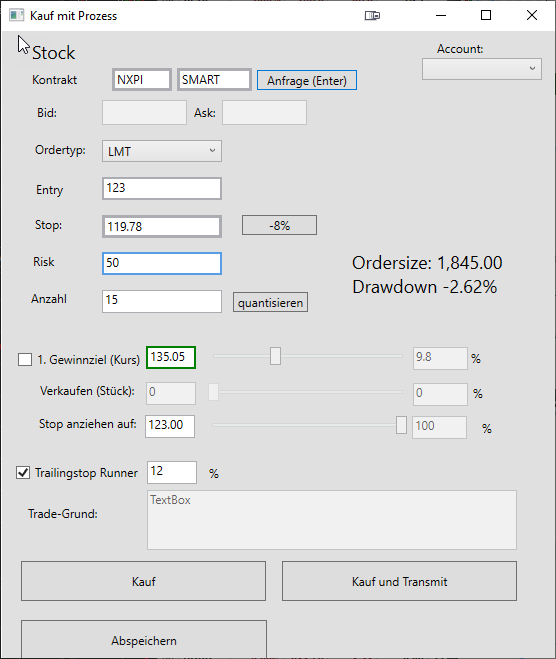Screen dimensions: 556x659
Task: Click the -8% stop button
Action: [279, 226]
